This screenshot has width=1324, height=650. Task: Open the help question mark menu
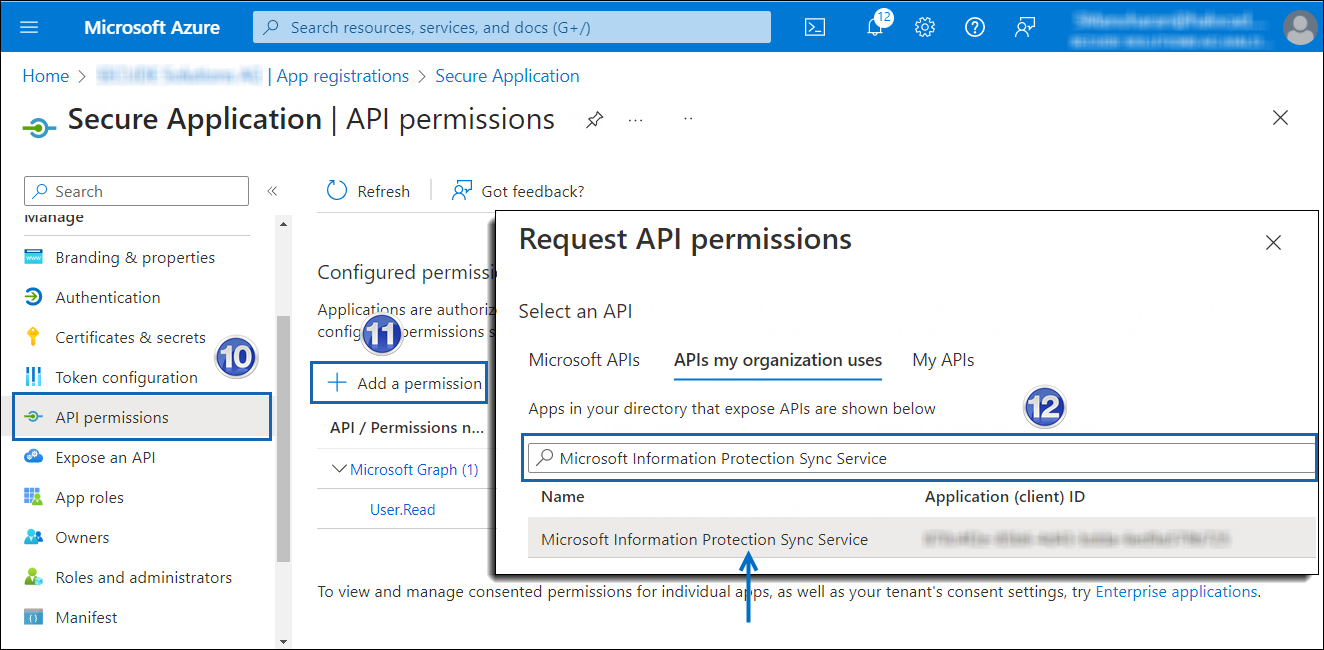(x=974, y=27)
